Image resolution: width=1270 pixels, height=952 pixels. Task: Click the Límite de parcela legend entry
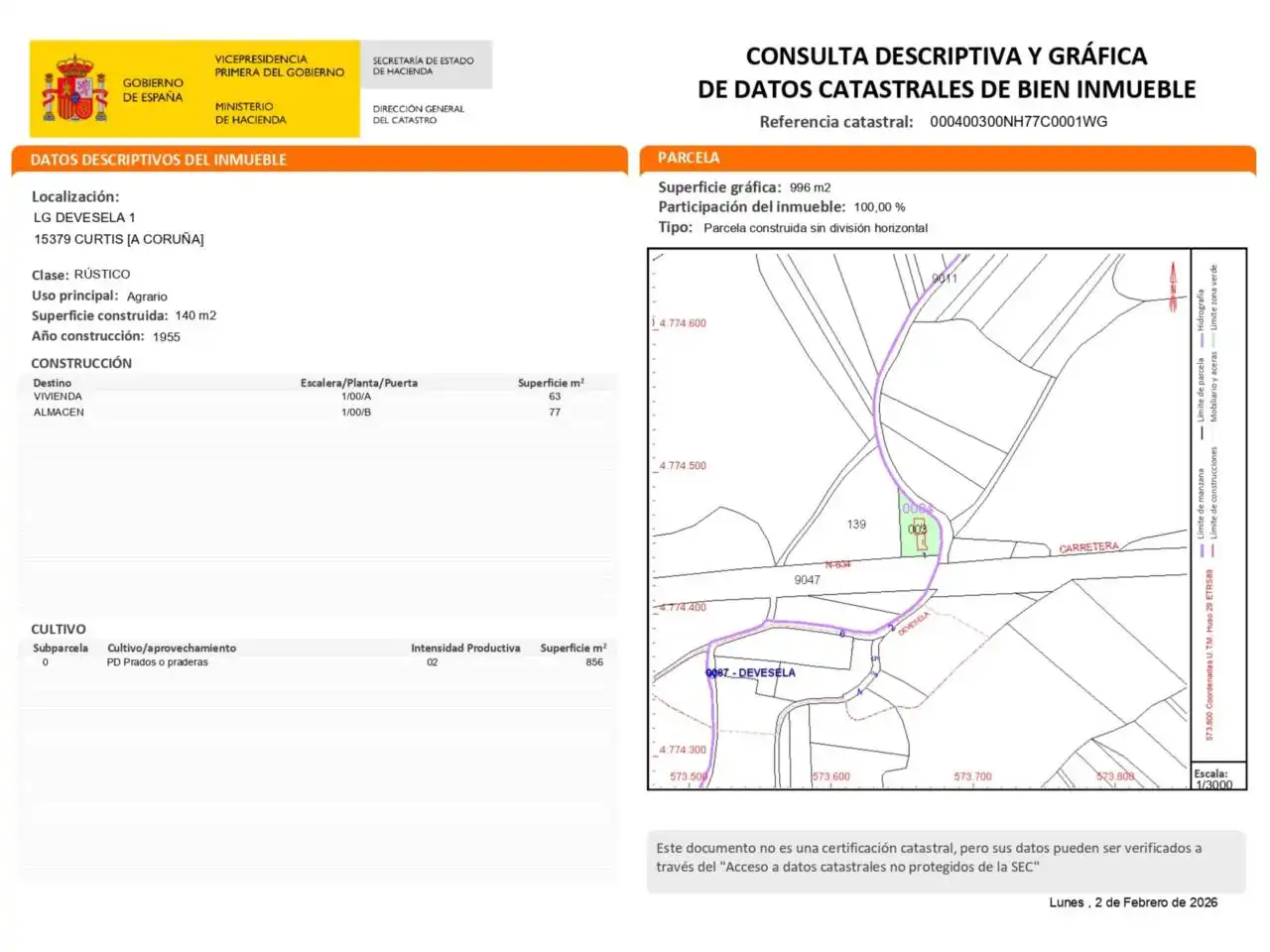coord(1201,392)
